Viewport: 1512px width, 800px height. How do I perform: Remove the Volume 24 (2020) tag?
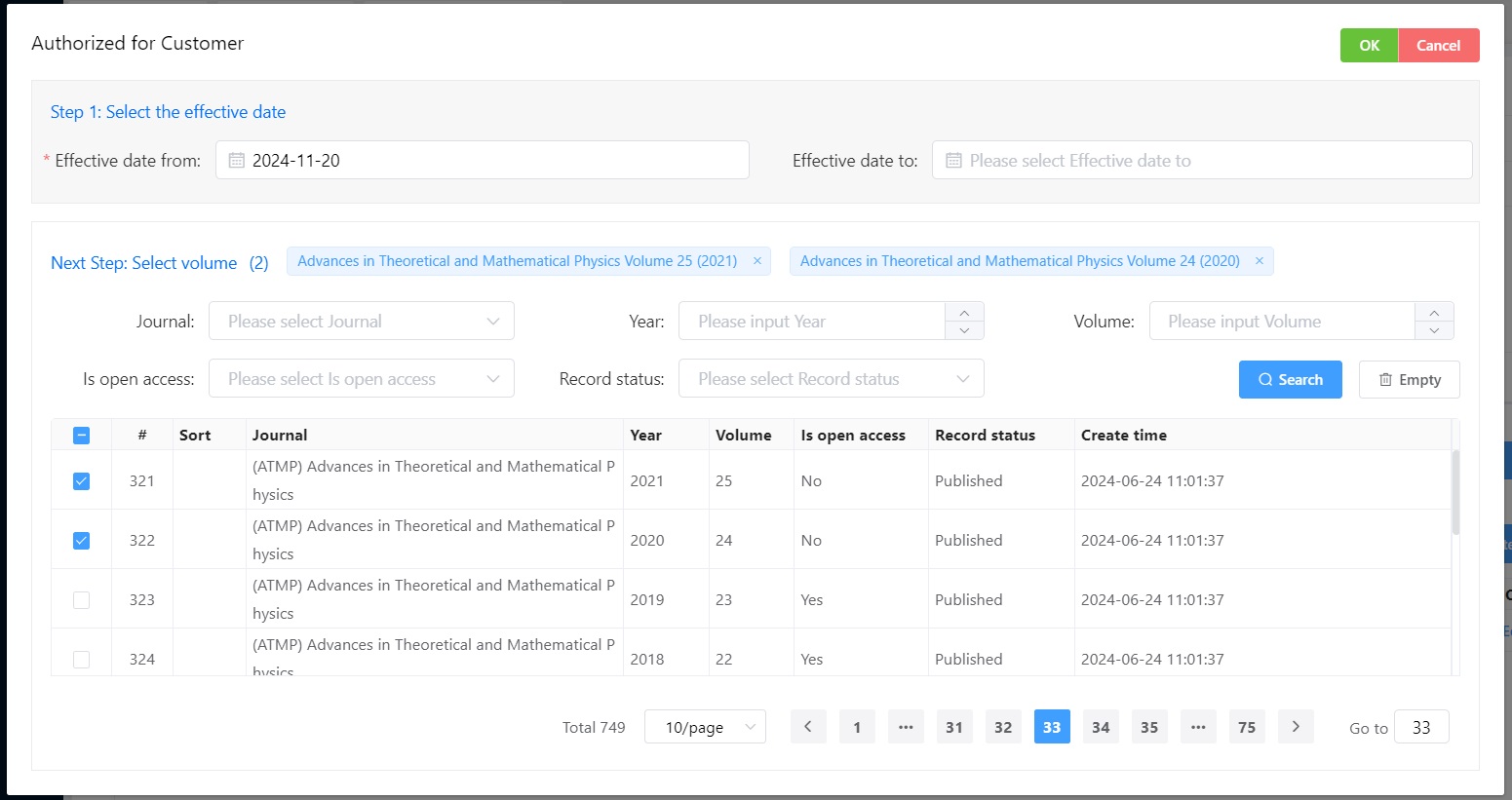[1260, 261]
